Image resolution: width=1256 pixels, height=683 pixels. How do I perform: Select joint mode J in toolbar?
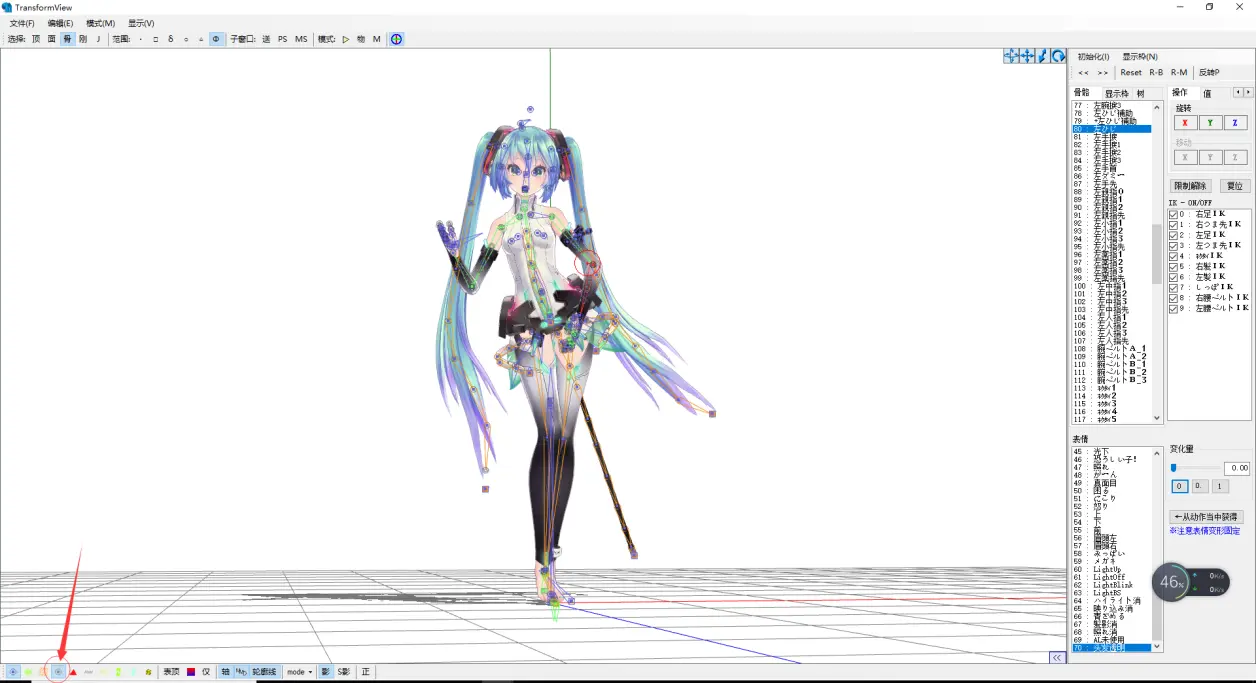(x=98, y=39)
